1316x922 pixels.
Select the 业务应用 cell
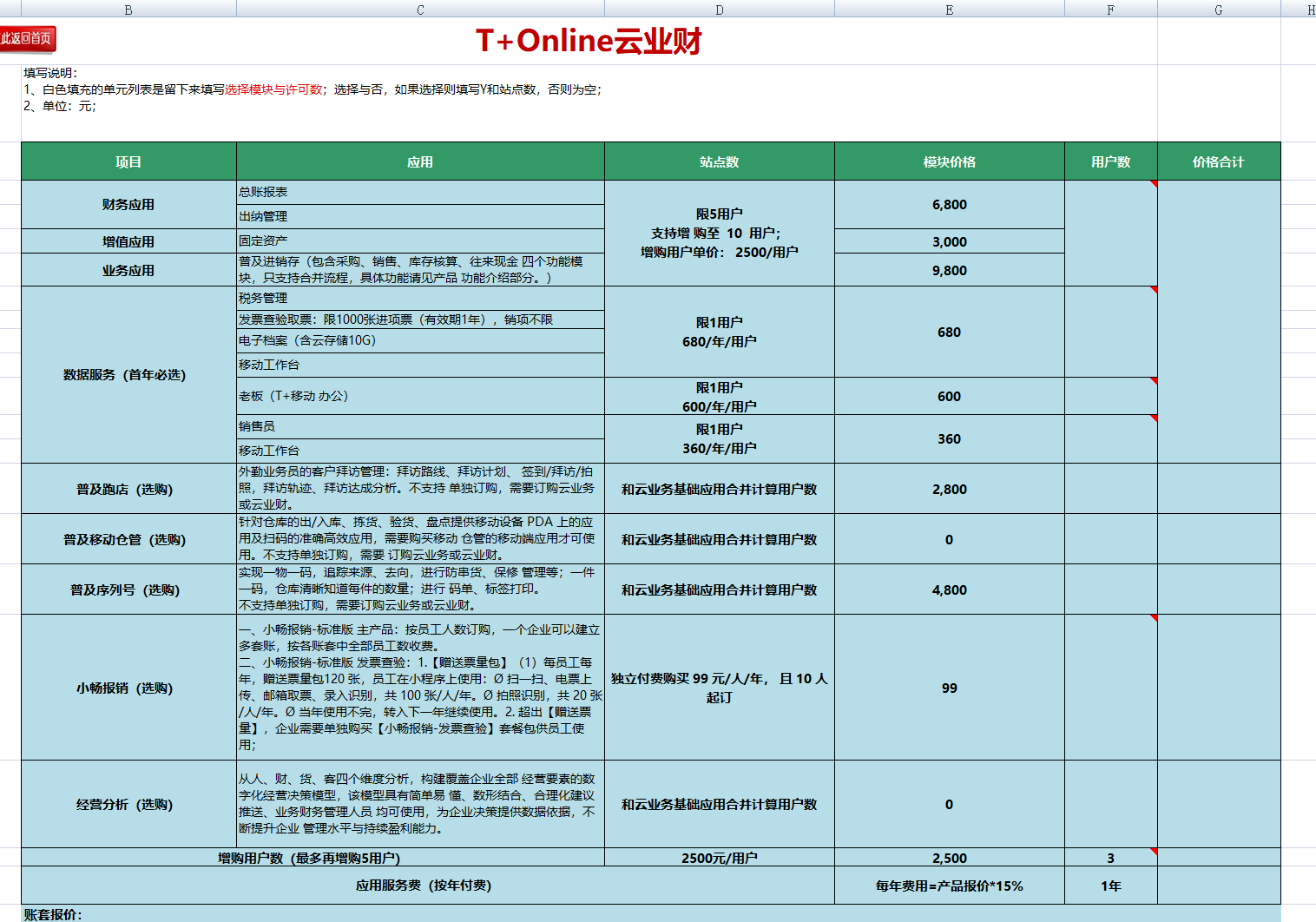coord(128,270)
